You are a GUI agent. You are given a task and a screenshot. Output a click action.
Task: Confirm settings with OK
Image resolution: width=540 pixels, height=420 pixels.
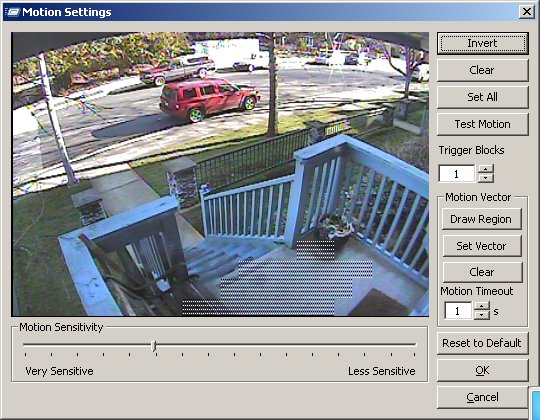482,370
